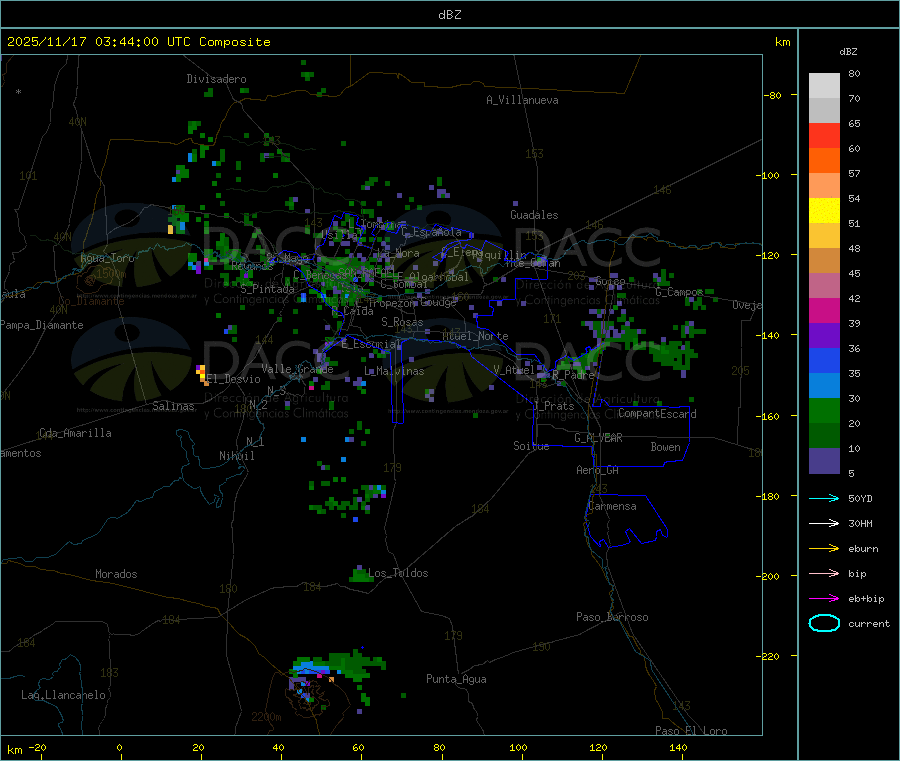The image size is (900, 761).
Task: Click the Carmensa place label
Action: [x=612, y=506]
